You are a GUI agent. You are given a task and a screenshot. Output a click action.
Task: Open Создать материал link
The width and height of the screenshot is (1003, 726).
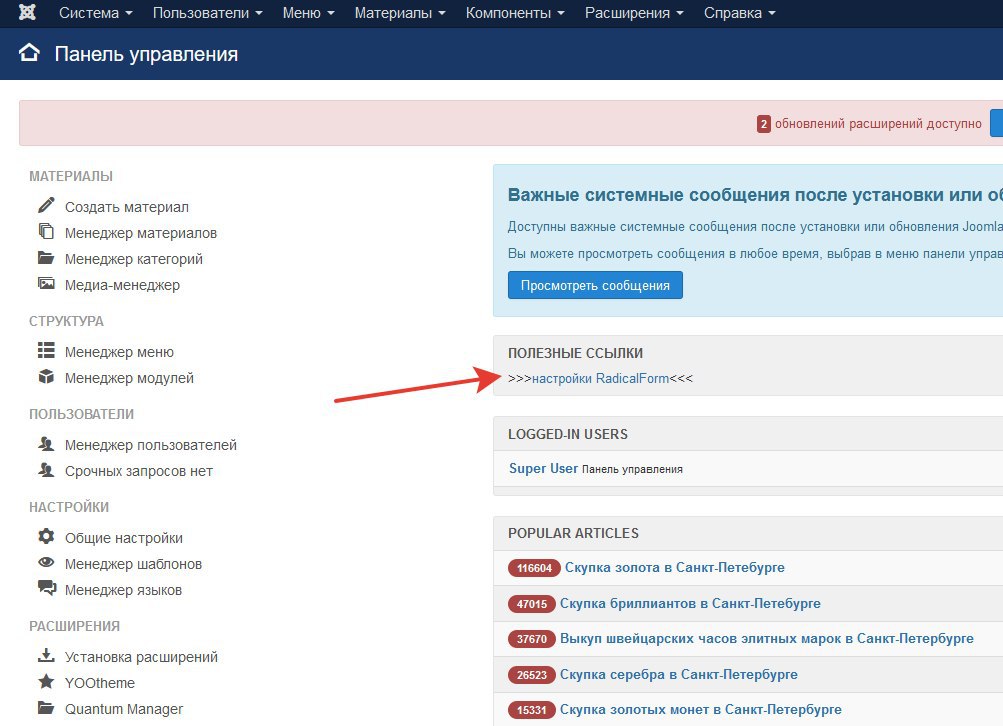point(127,207)
